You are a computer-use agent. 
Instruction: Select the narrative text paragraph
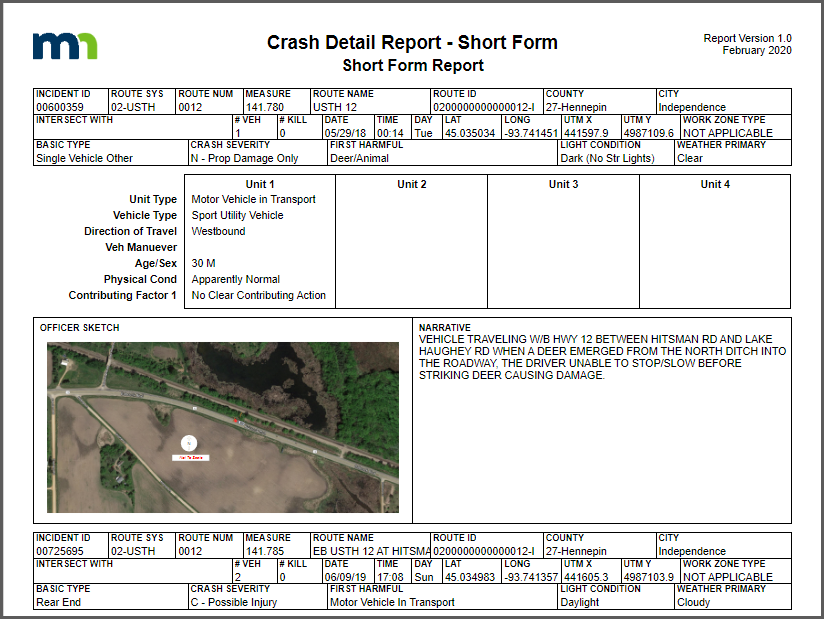click(x=602, y=357)
